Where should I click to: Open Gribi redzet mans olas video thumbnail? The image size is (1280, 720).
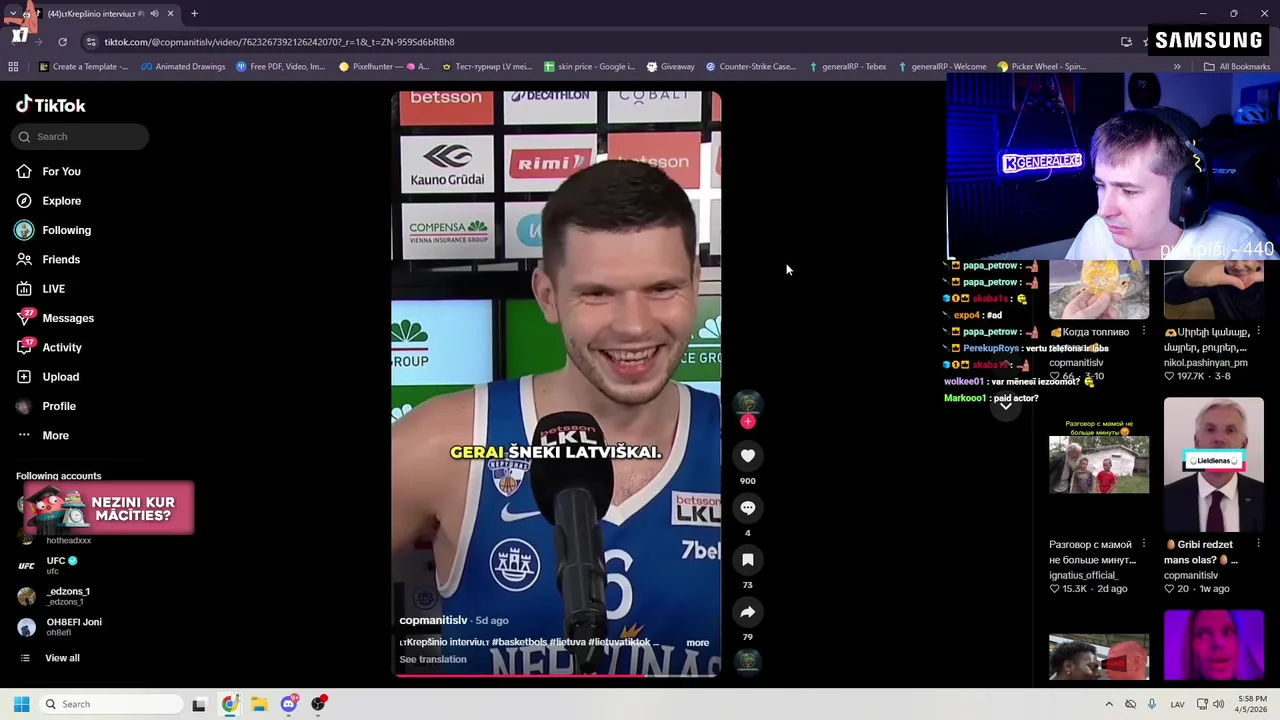(x=1213, y=465)
